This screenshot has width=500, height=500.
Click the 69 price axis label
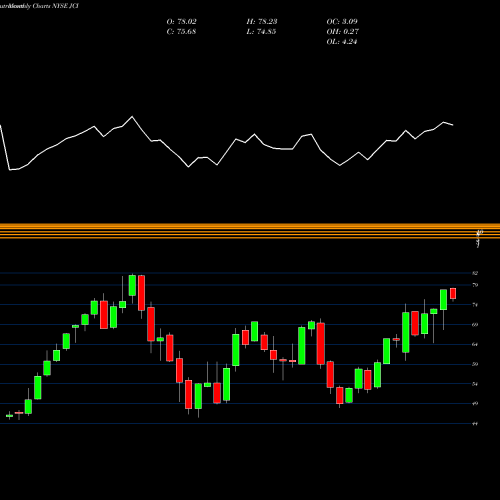[x=475, y=324]
